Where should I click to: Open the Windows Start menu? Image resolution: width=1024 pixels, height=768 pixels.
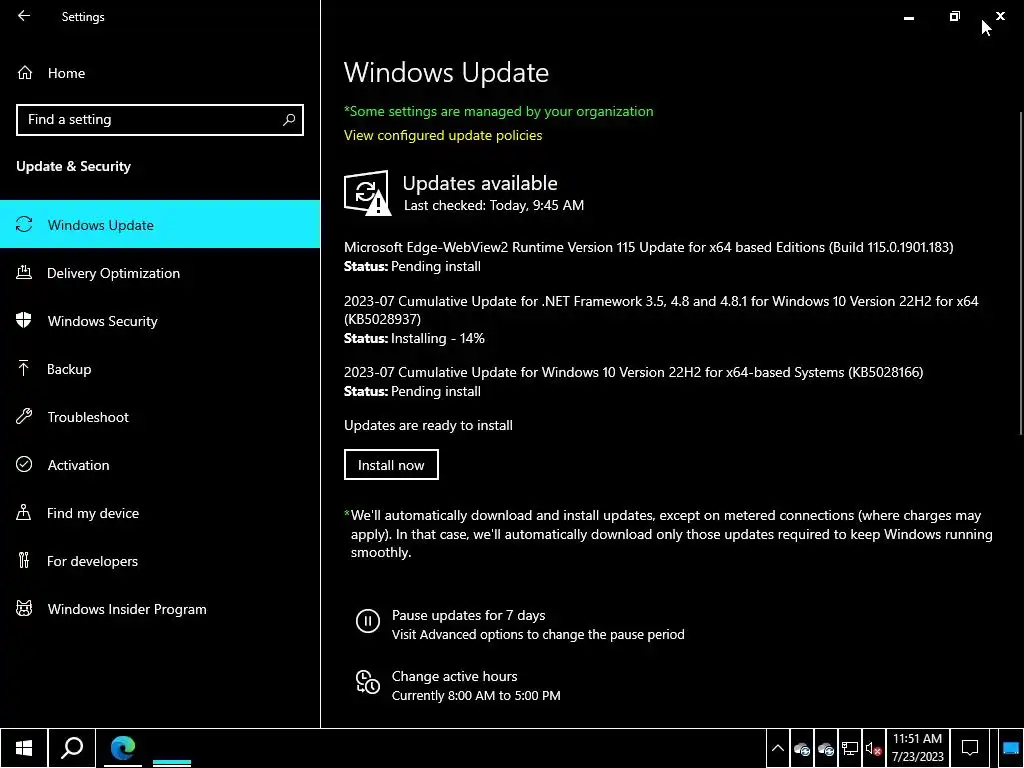pyautogui.click(x=24, y=748)
